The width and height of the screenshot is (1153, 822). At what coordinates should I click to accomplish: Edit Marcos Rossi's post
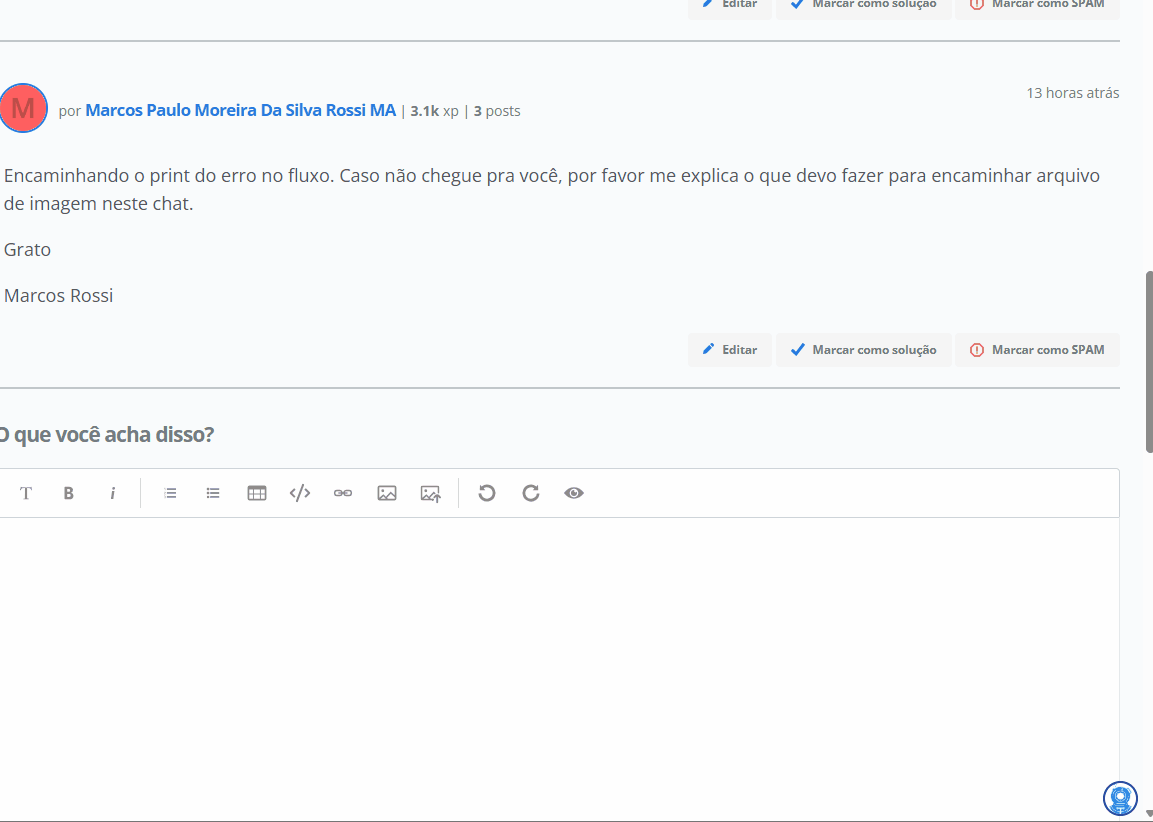(x=729, y=350)
